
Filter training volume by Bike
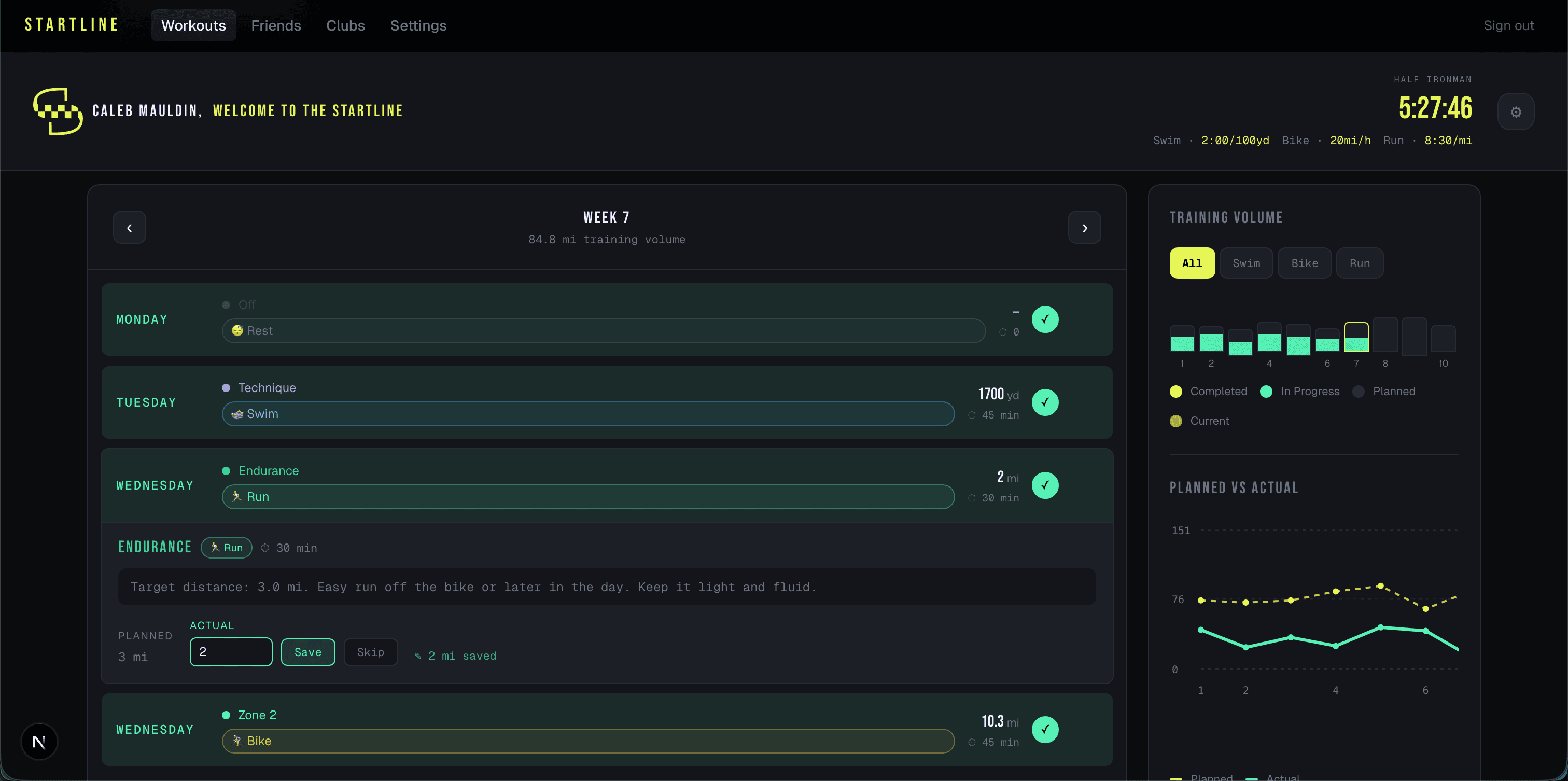point(1305,263)
